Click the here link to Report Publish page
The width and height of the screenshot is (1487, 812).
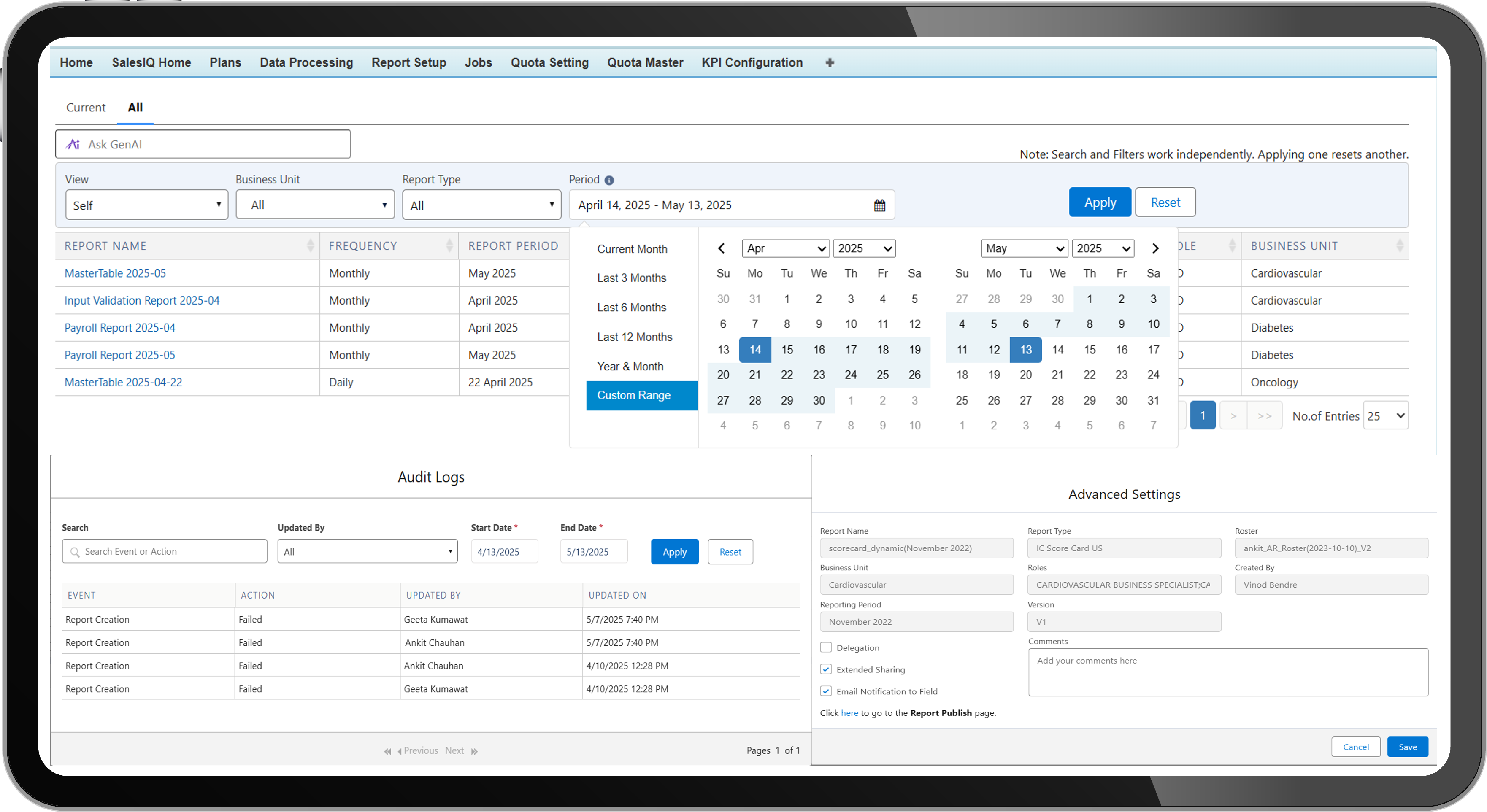[x=849, y=713]
